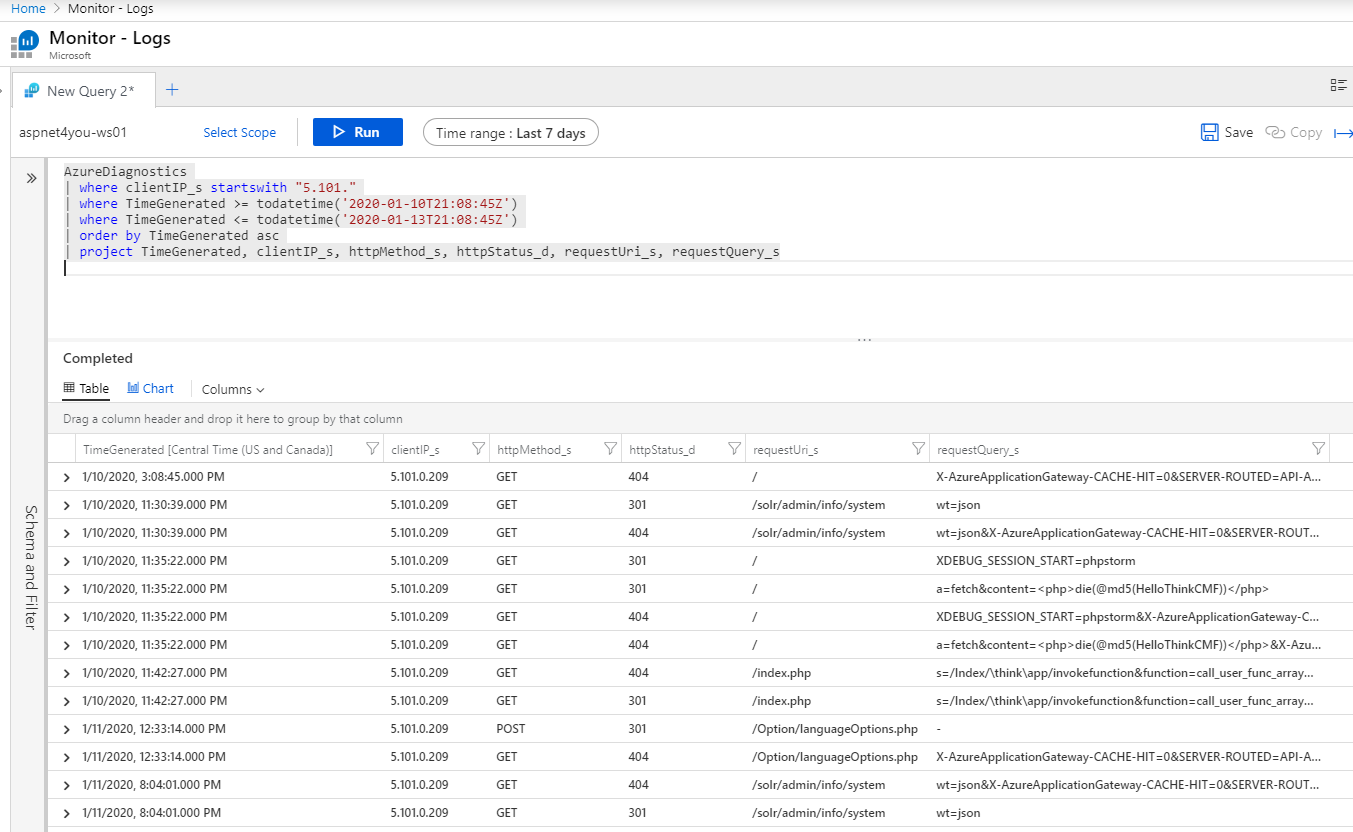Sort by httpStatus_d column header
The image size is (1353, 832).
tap(662, 450)
